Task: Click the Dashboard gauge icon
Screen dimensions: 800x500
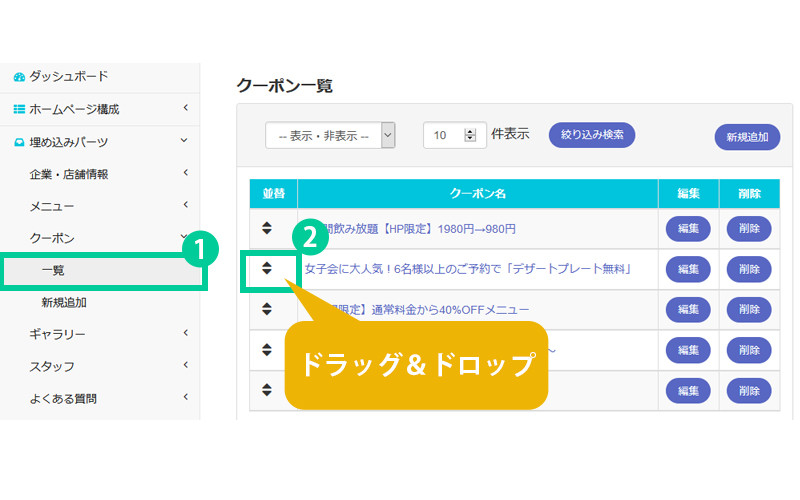Action: [x=19, y=77]
